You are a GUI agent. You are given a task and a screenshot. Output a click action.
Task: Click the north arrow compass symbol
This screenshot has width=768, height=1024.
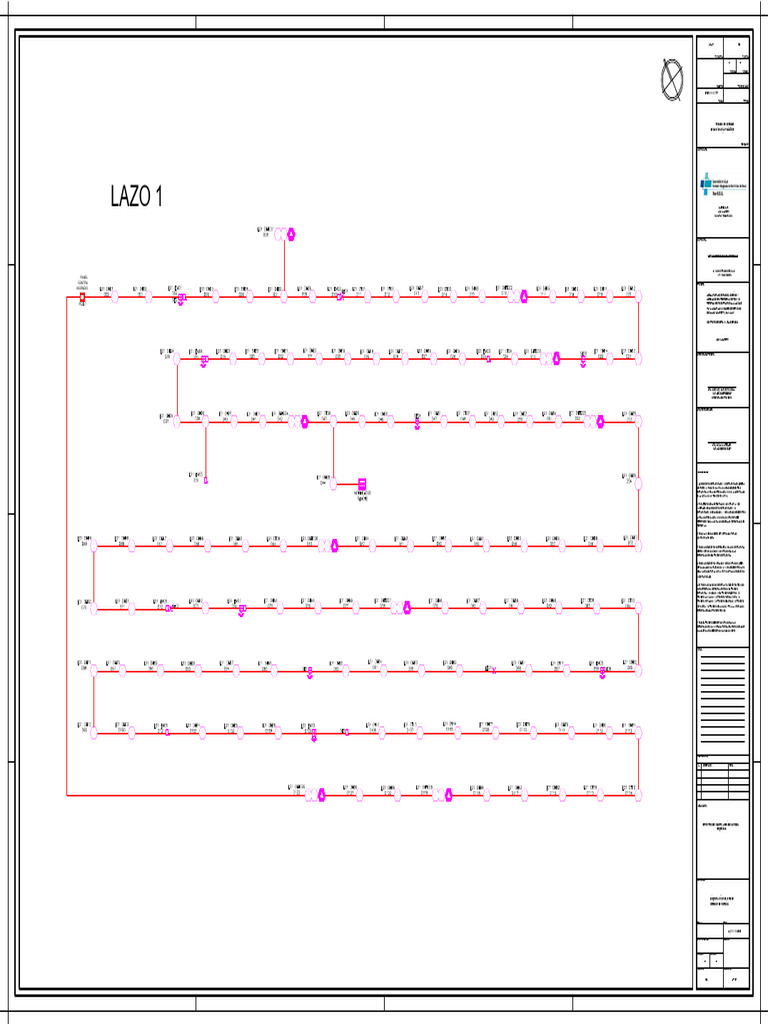672,80
